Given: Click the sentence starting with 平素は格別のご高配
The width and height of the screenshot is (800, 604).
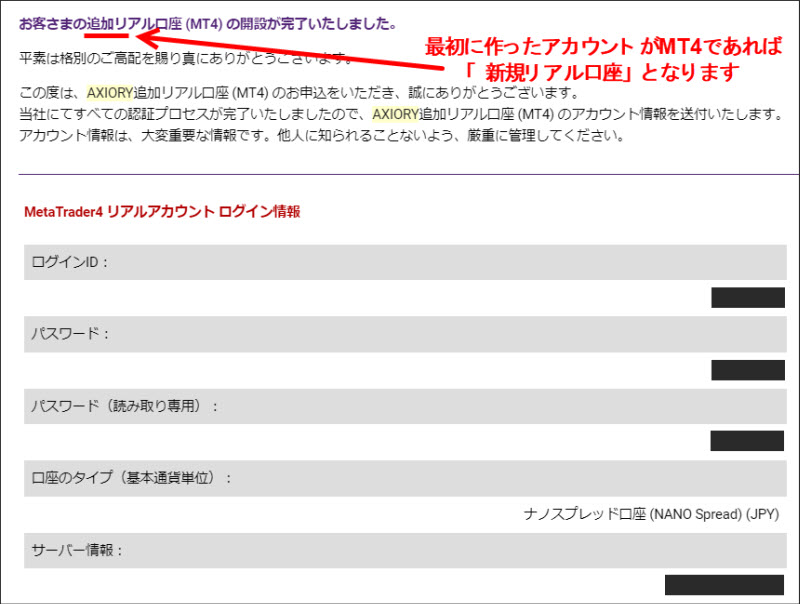Looking at the screenshot, I should (x=180, y=58).
